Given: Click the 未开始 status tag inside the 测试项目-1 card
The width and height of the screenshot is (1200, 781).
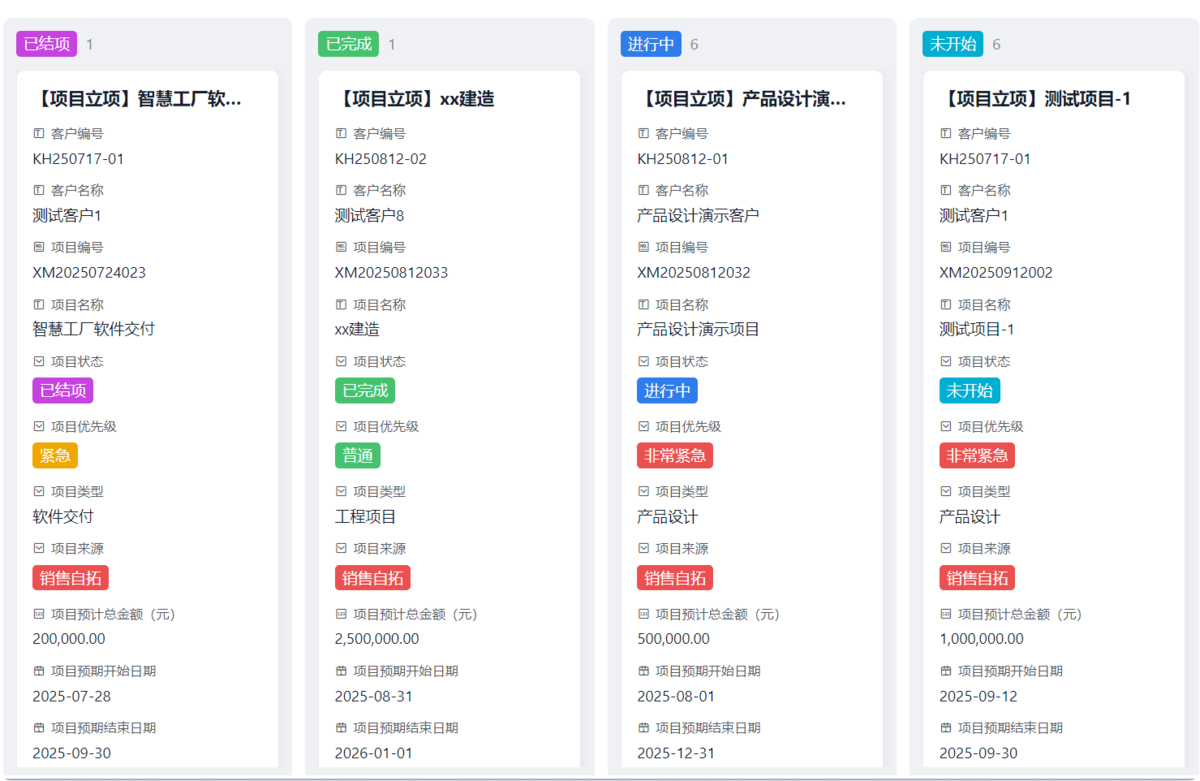Looking at the screenshot, I should pyautogui.click(x=970, y=390).
